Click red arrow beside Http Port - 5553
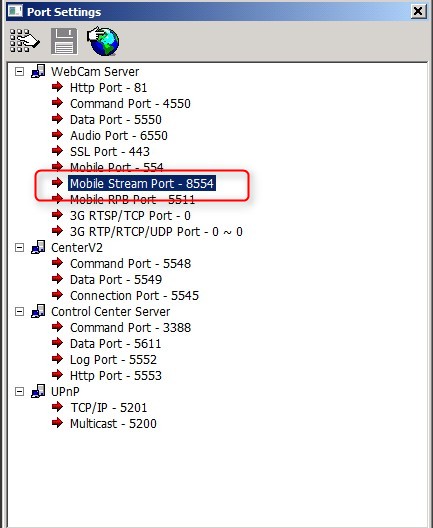The height and width of the screenshot is (528, 433). pyautogui.click(x=58, y=374)
